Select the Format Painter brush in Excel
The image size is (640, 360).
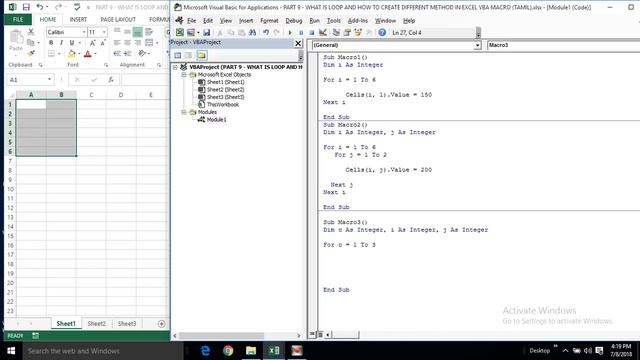point(31,53)
